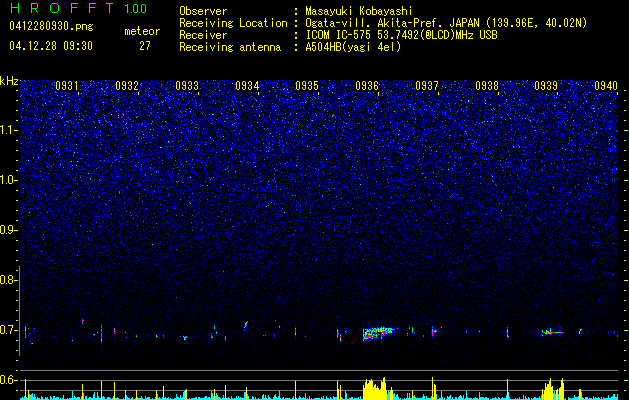
Task: Click the meteor label
Action: point(142,31)
